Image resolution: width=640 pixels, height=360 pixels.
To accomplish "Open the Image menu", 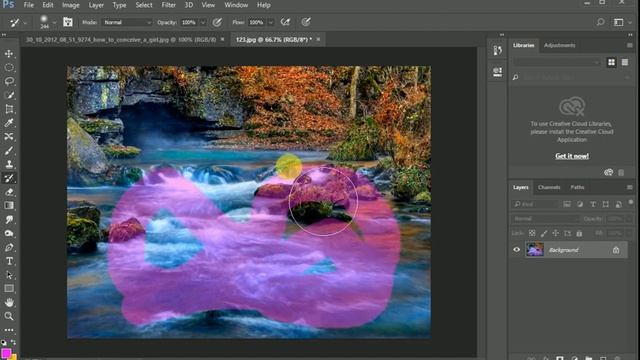I will point(71,5).
